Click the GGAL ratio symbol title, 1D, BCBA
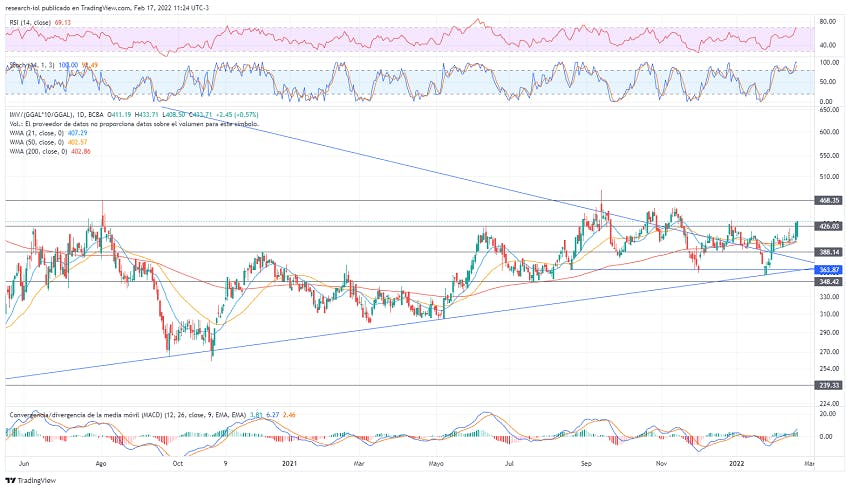Image resolution: width=850 pixels, height=490 pixels. pos(56,115)
